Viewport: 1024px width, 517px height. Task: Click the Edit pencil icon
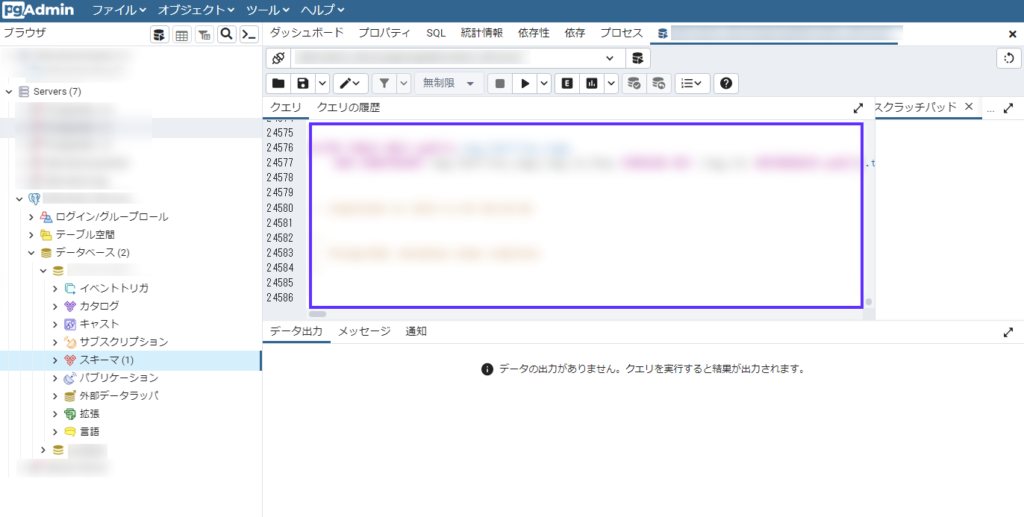[x=351, y=84]
